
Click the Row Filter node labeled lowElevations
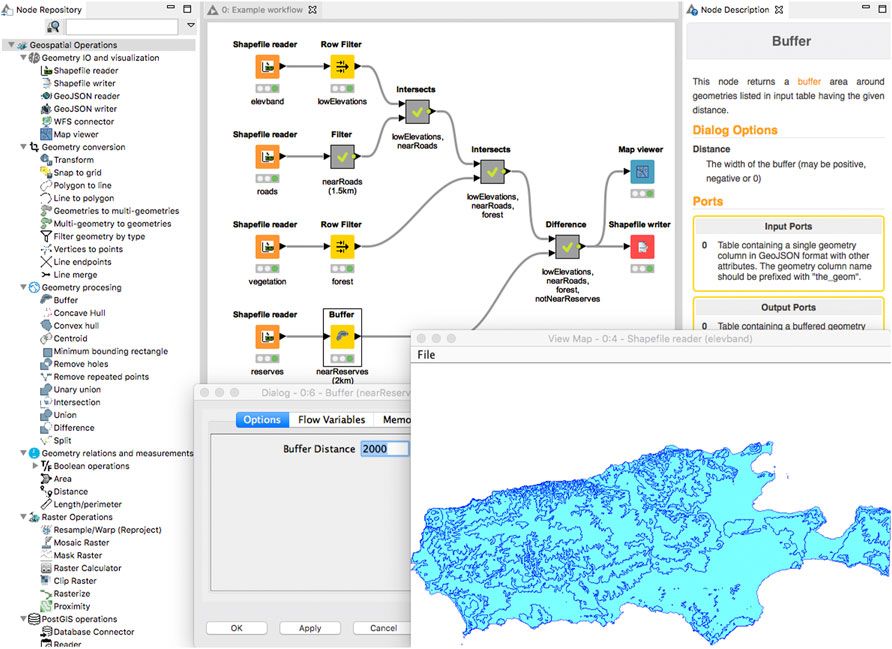(x=342, y=68)
